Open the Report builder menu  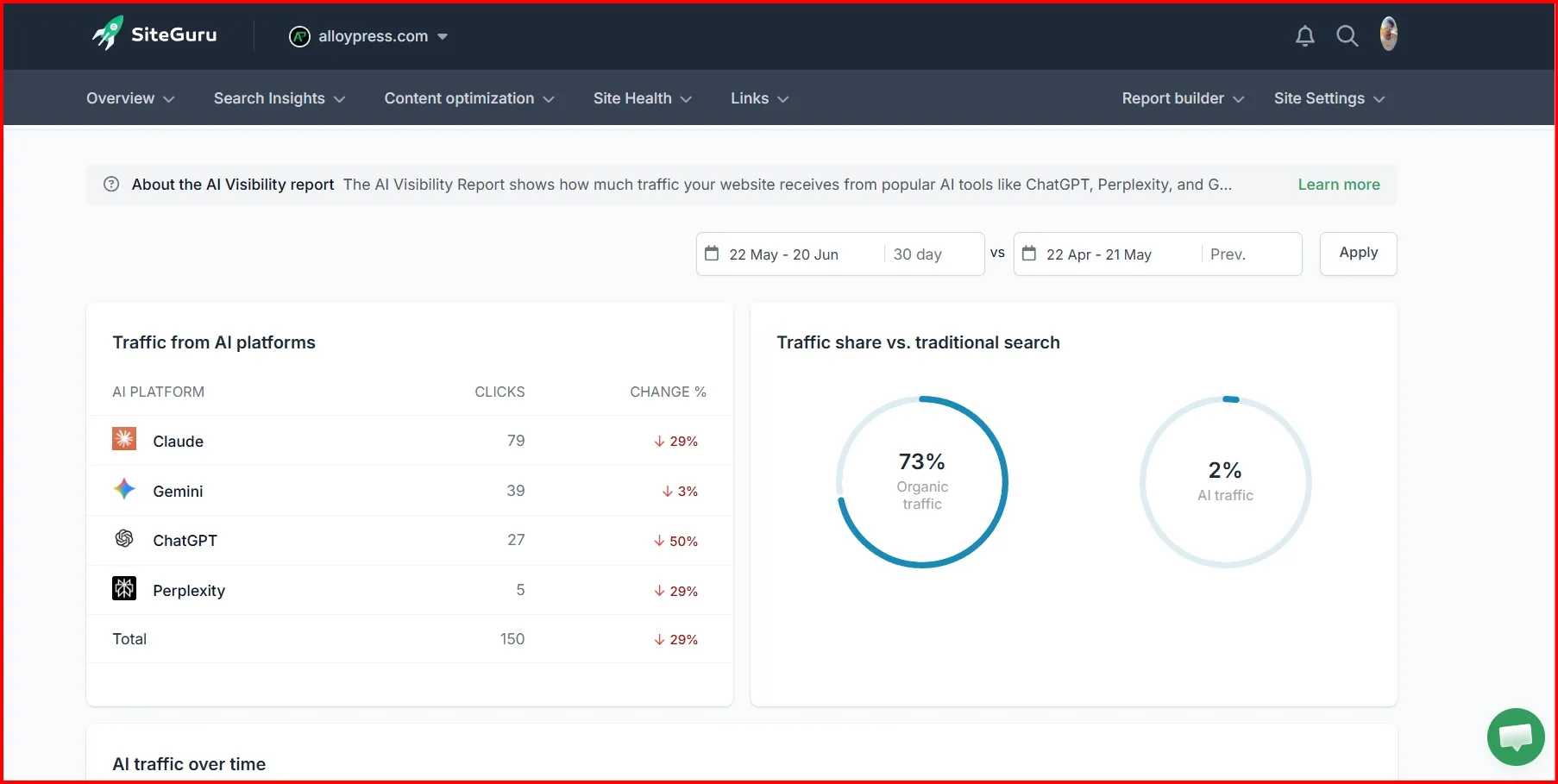tap(1183, 98)
